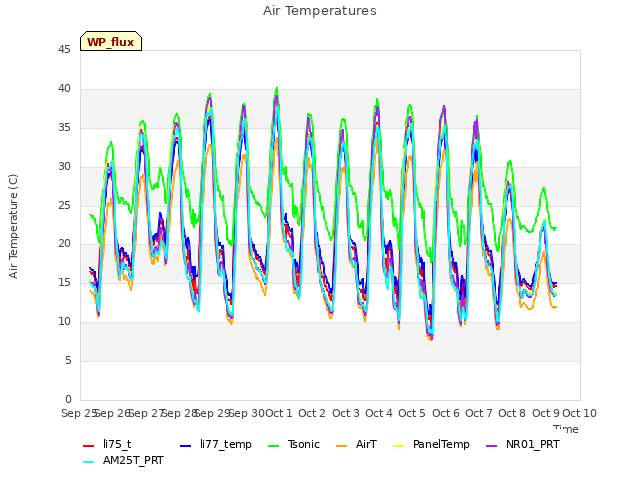Screen dimensions: 640x480
Task: Click the 45 y-axis tick label
Action: (x=64, y=49)
